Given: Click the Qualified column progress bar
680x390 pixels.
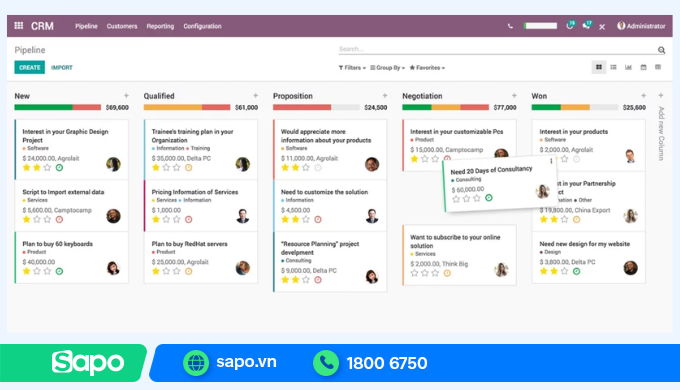Looking at the screenshot, I should pos(187,107).
